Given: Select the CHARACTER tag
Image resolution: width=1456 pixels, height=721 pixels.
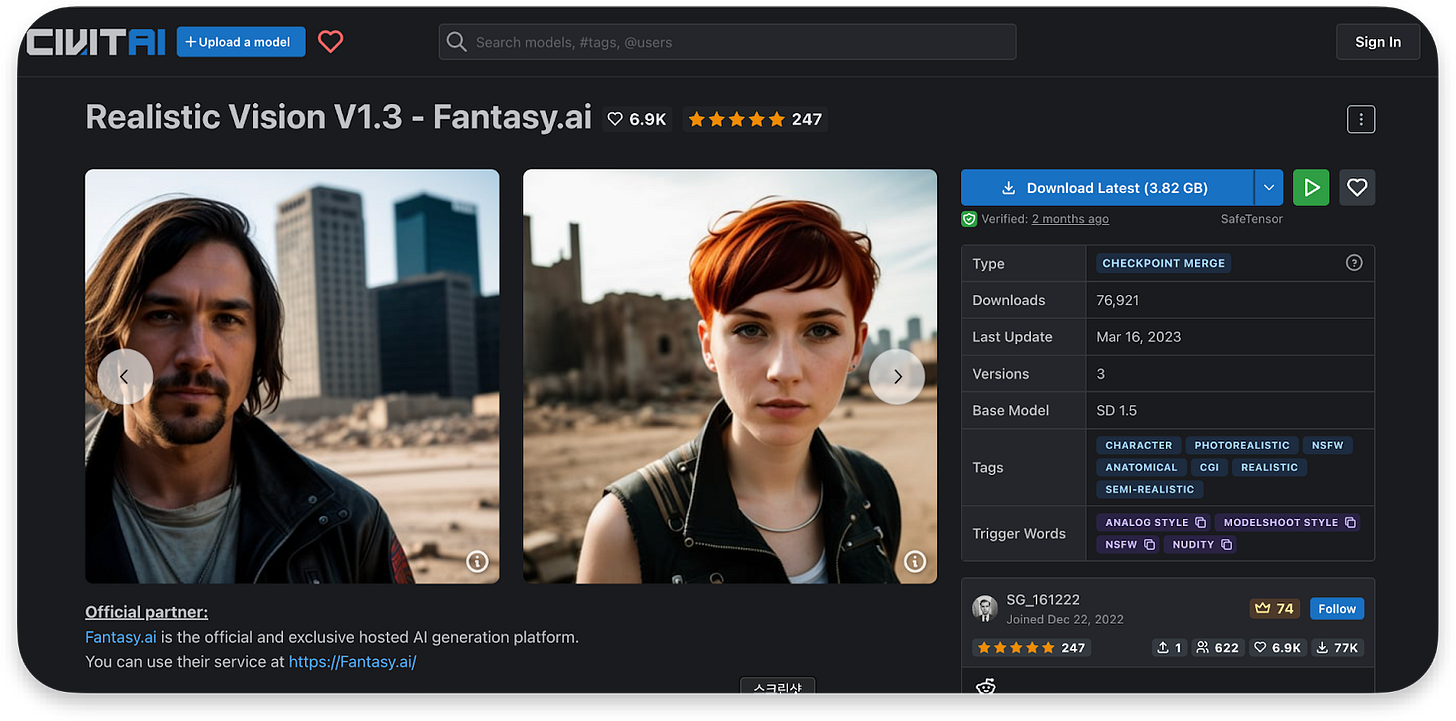Looking at the screenshot, I should [x=1138, y=445].
